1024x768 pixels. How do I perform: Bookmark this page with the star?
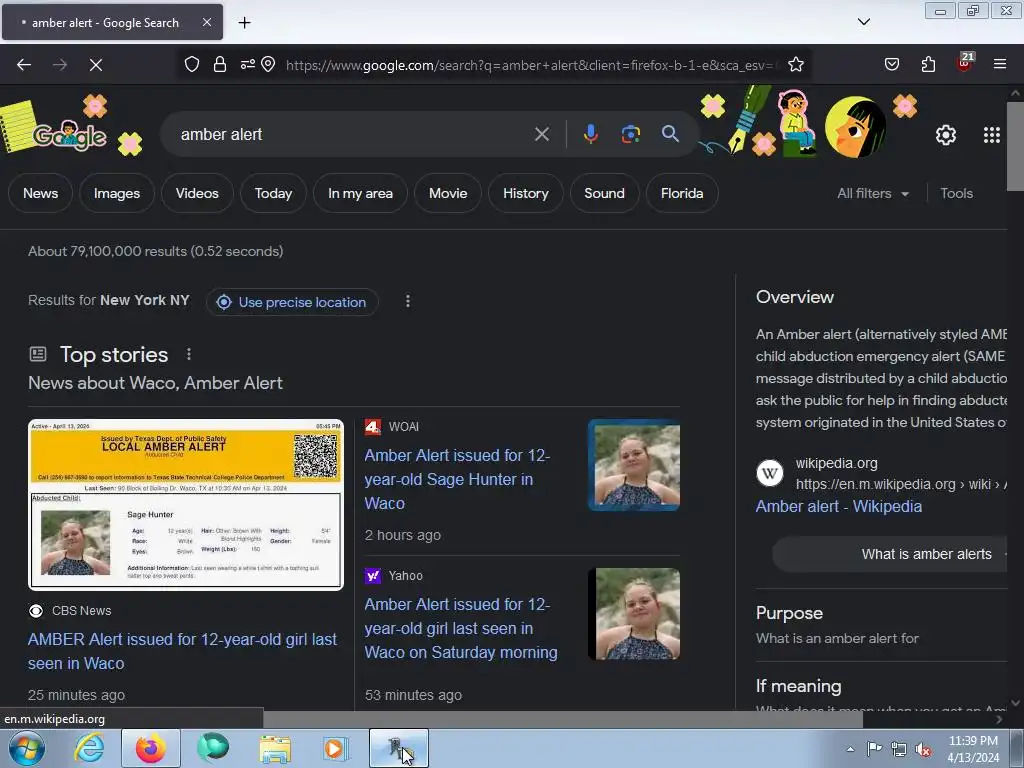pyautogui.click(x=795, y=65)
